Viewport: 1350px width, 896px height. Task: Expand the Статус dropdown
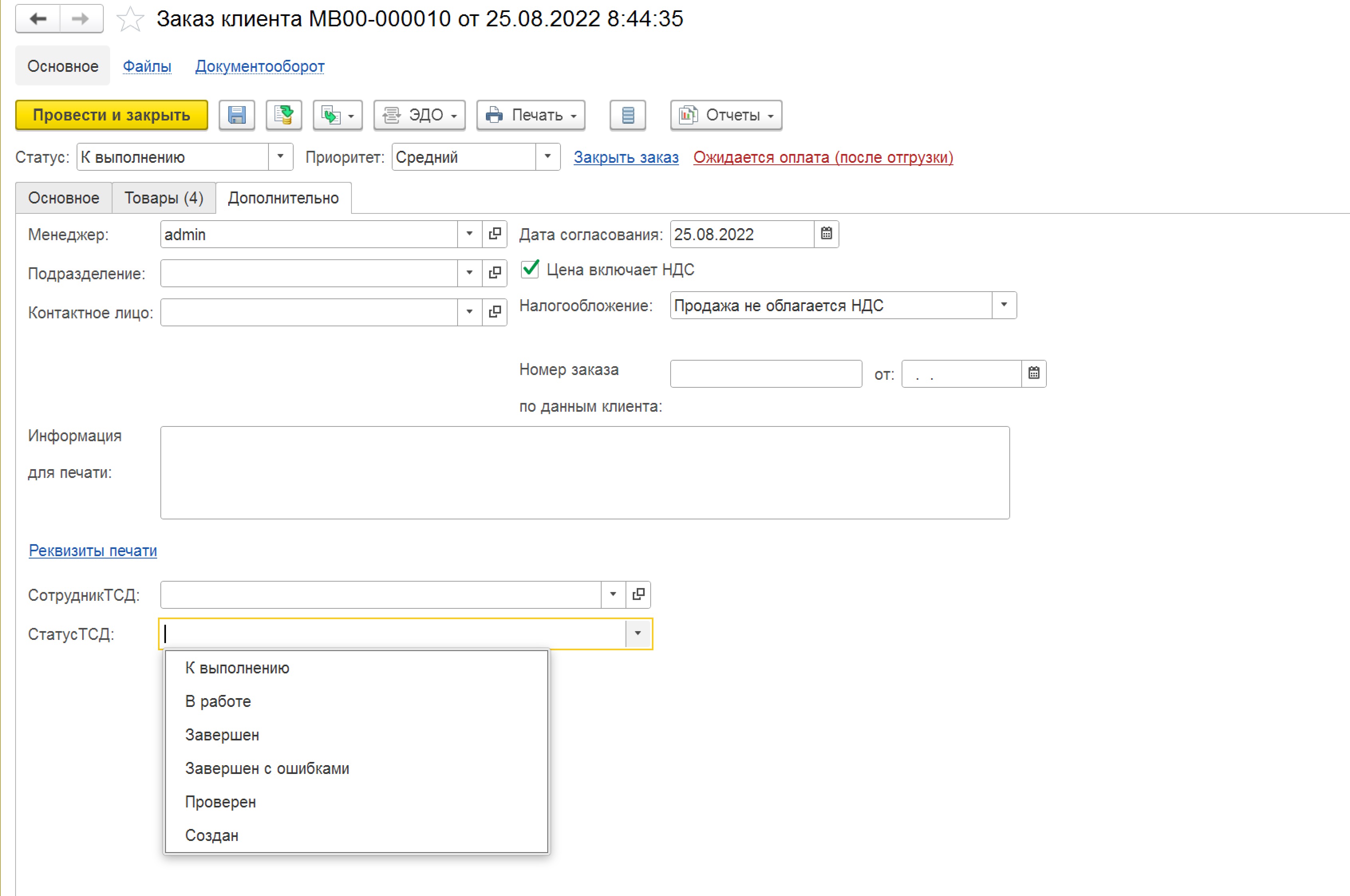(x=280, y=156)
